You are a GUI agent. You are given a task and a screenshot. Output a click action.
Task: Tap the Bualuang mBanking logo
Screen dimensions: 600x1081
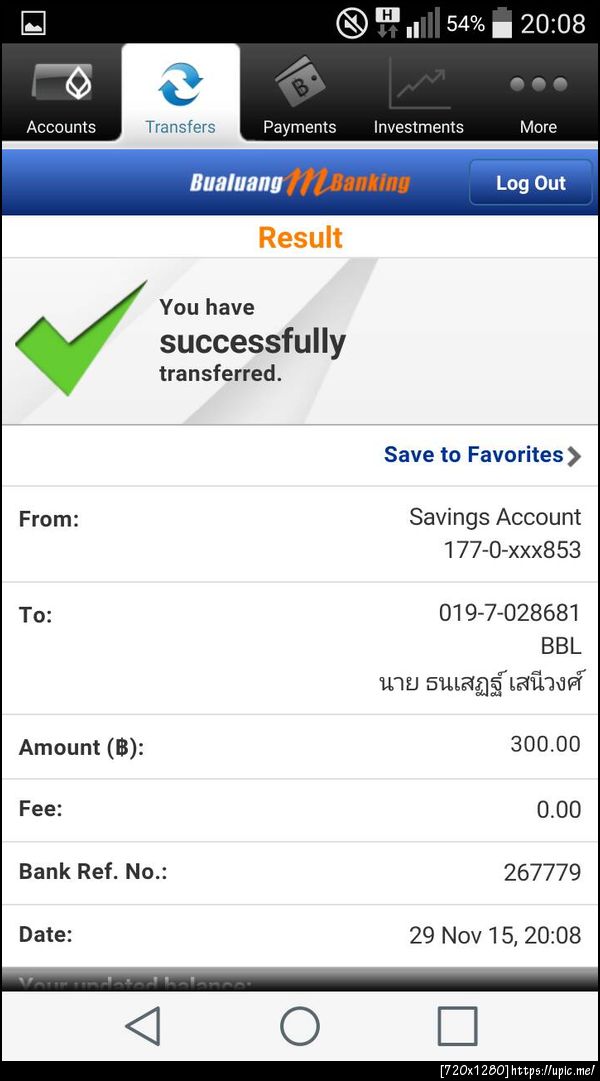(x=300, y=183)
